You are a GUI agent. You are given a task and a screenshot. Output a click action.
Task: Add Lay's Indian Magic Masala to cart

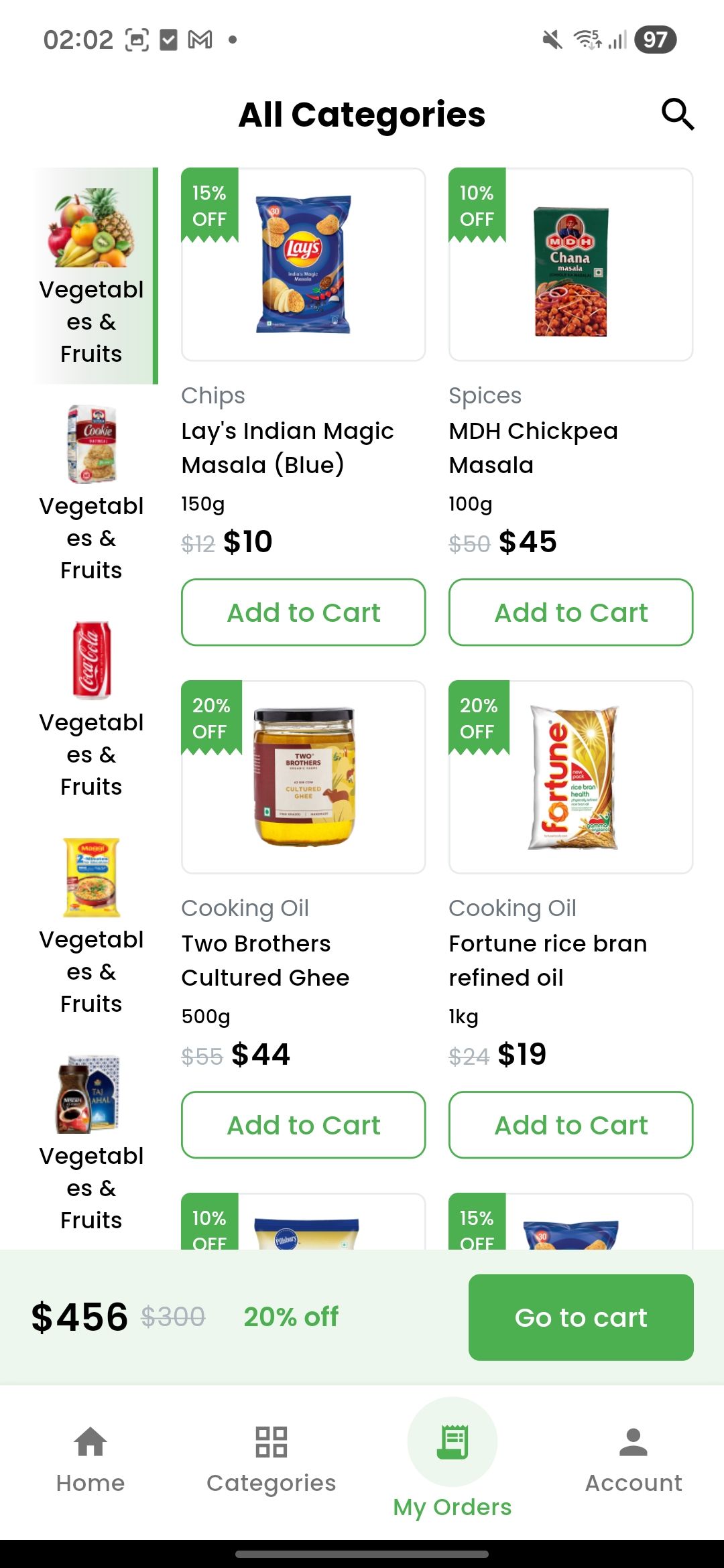click(303, 612)
